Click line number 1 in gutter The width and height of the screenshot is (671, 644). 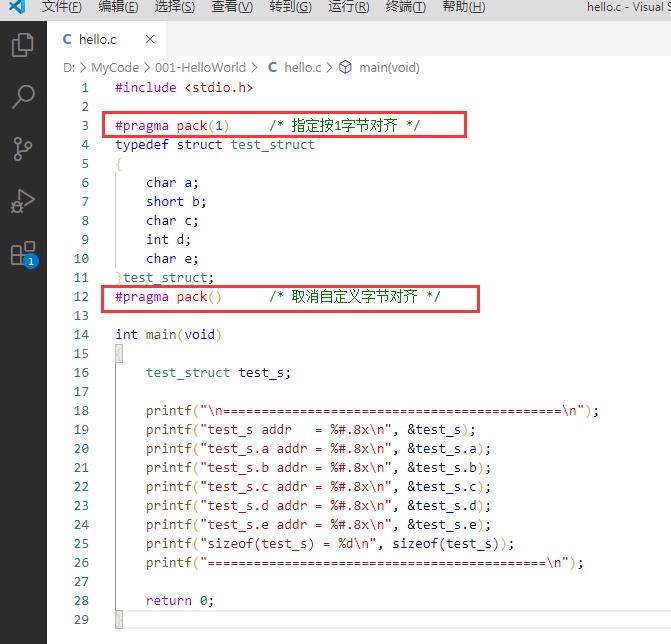click(x=85, y=88)
